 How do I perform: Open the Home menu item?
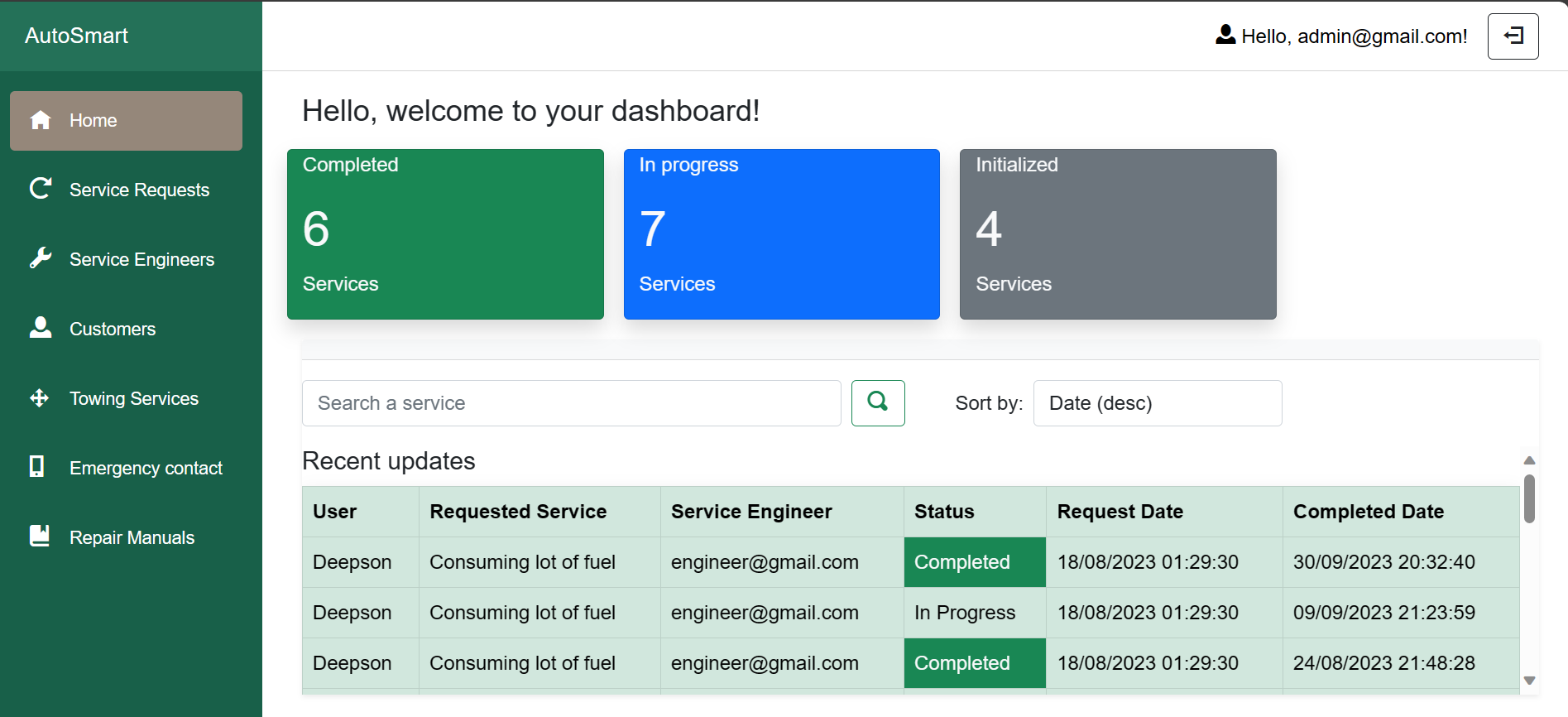pyautogui.click(x=126, y=121)
